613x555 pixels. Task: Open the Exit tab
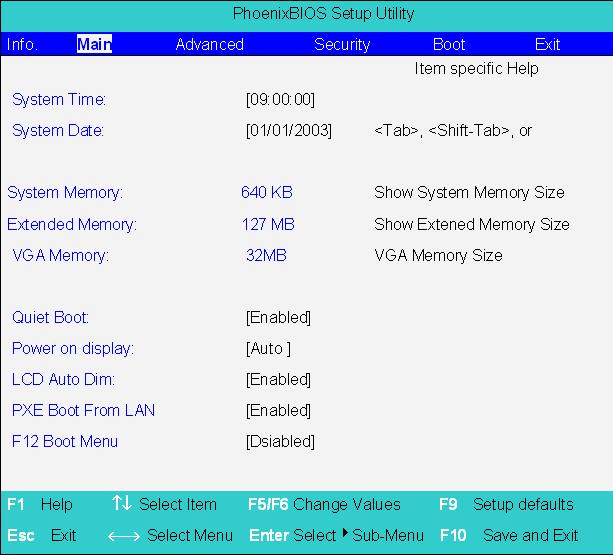[547, 44]
